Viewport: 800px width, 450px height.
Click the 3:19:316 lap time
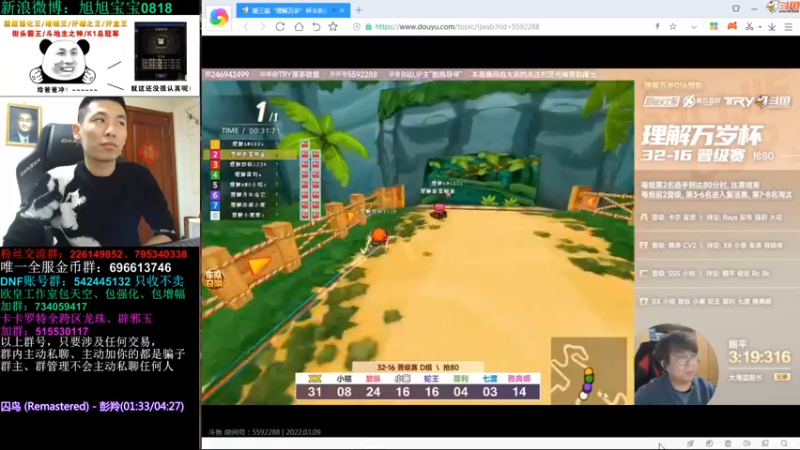759,357
